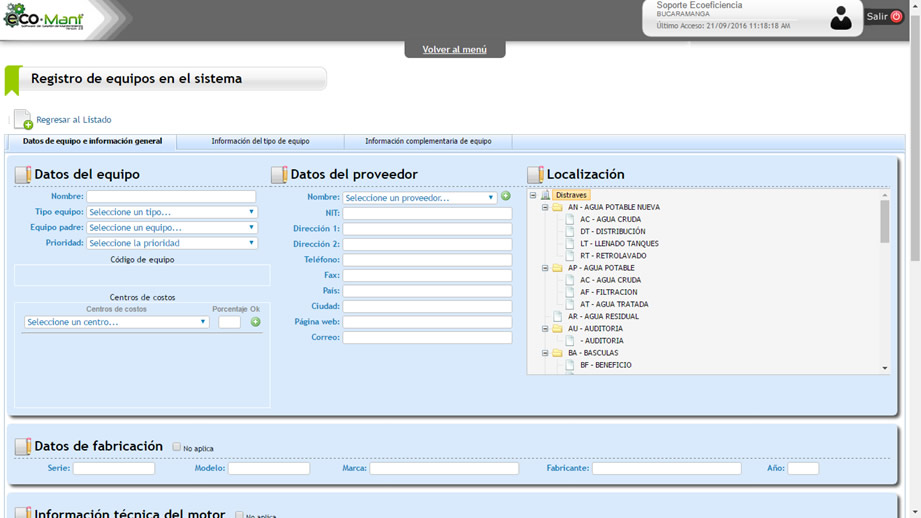Focus the Serie input field
This screenshot has width=921, height=518.
coord(114,468)
